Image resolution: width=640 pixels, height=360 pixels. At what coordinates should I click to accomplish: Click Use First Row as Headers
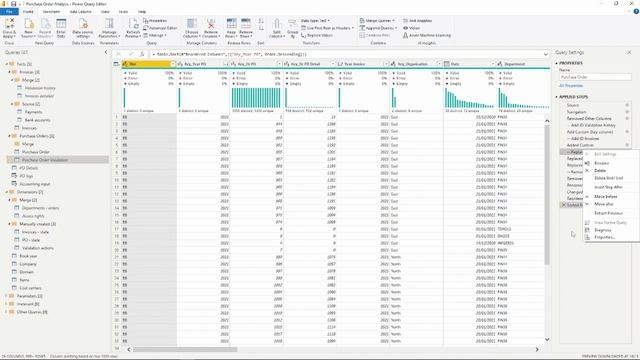point(326,28)
